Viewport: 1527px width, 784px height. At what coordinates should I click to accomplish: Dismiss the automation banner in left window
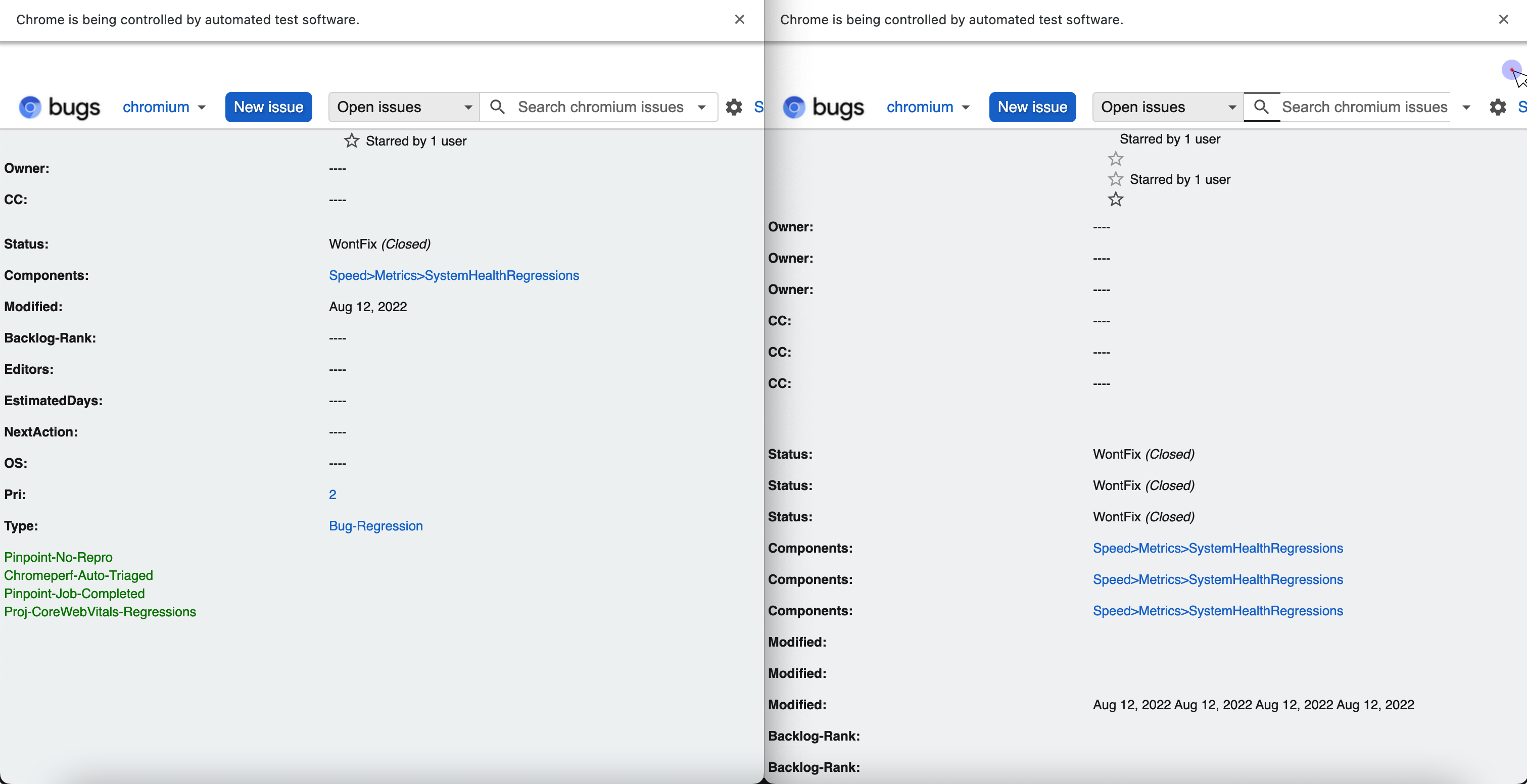point(739,20)
